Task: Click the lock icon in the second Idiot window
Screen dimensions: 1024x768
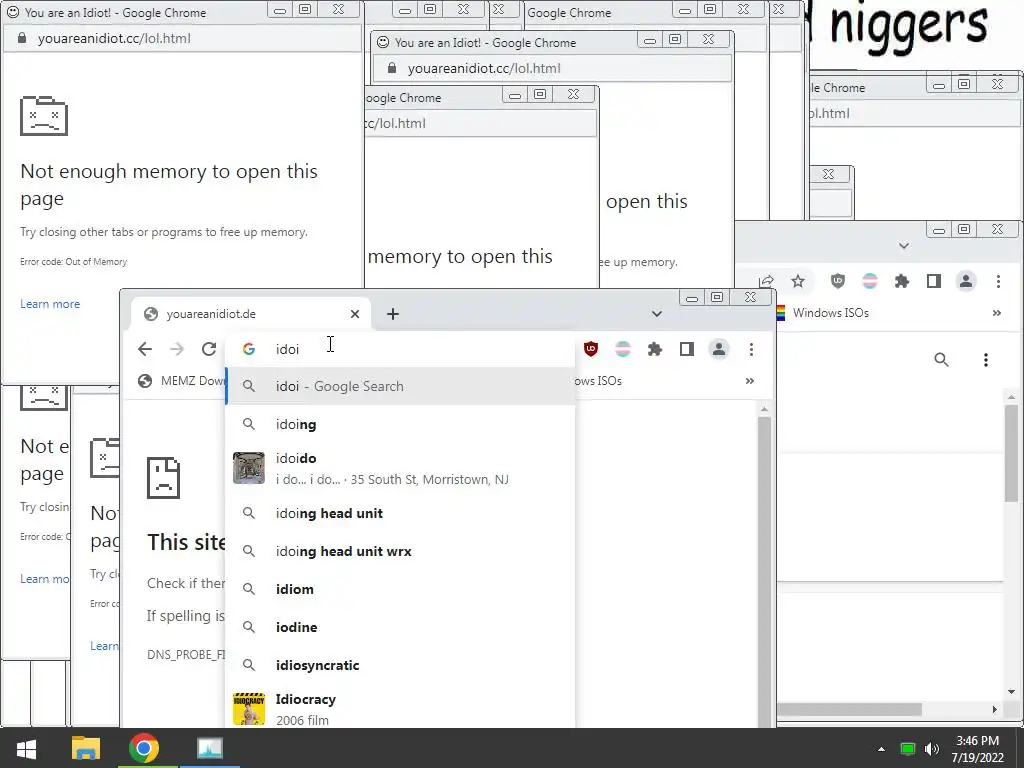Action: [392, 68]
